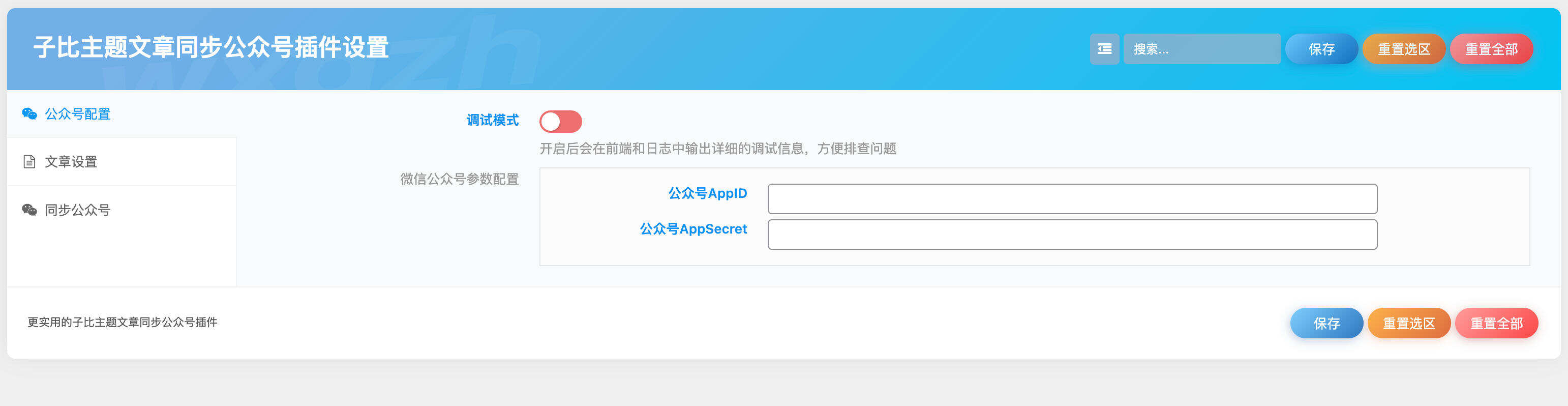This screenshot has width=1568, height=406.
Task: Click the 公众号AppID input field
Action: (1072, 198)
